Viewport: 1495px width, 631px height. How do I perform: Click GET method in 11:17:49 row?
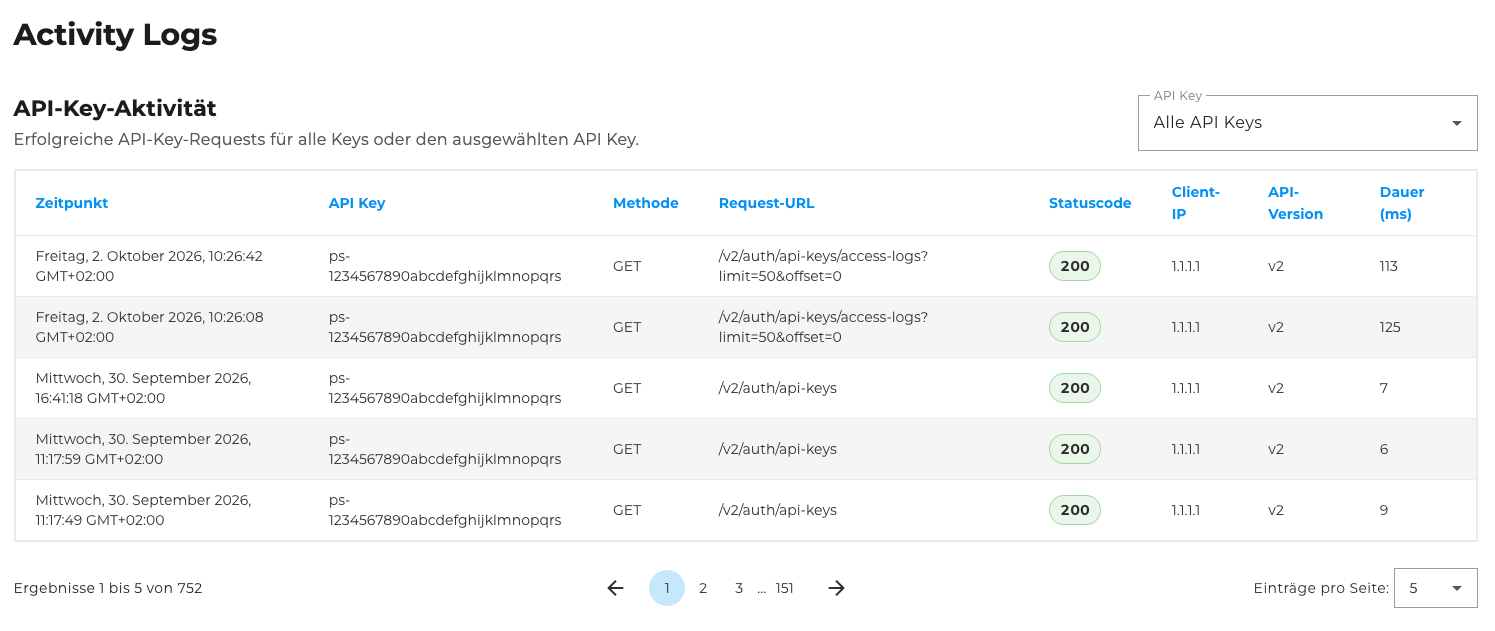627,510
